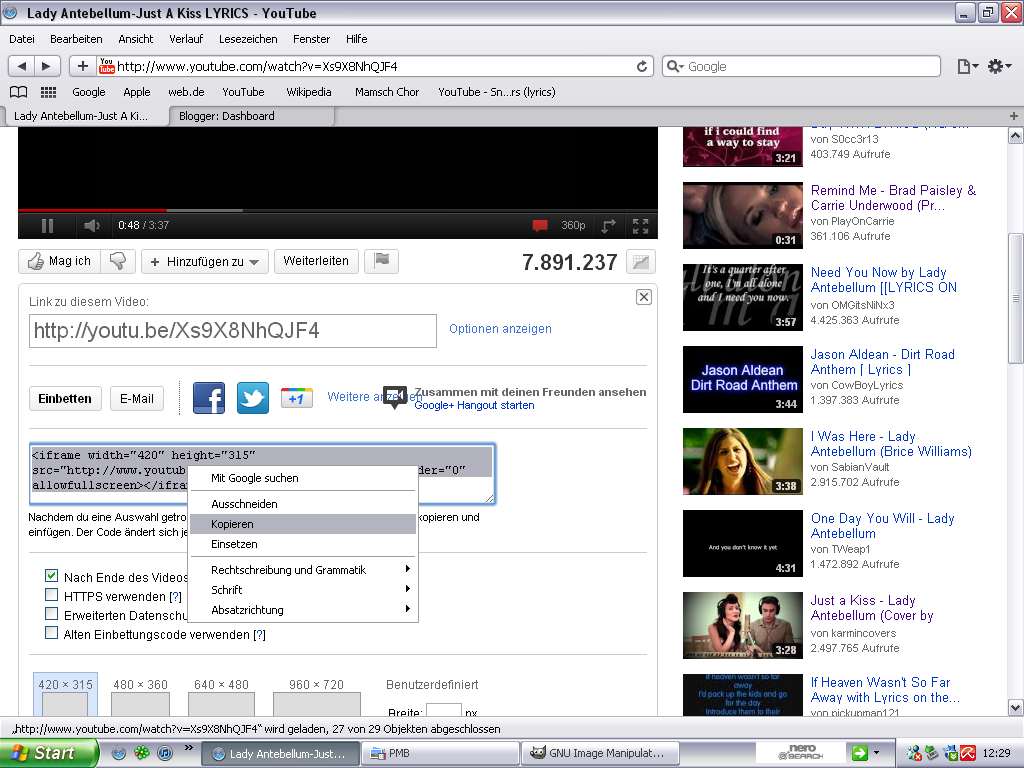
Task: Expand the Schrift submenu
Action: [303, 590]
